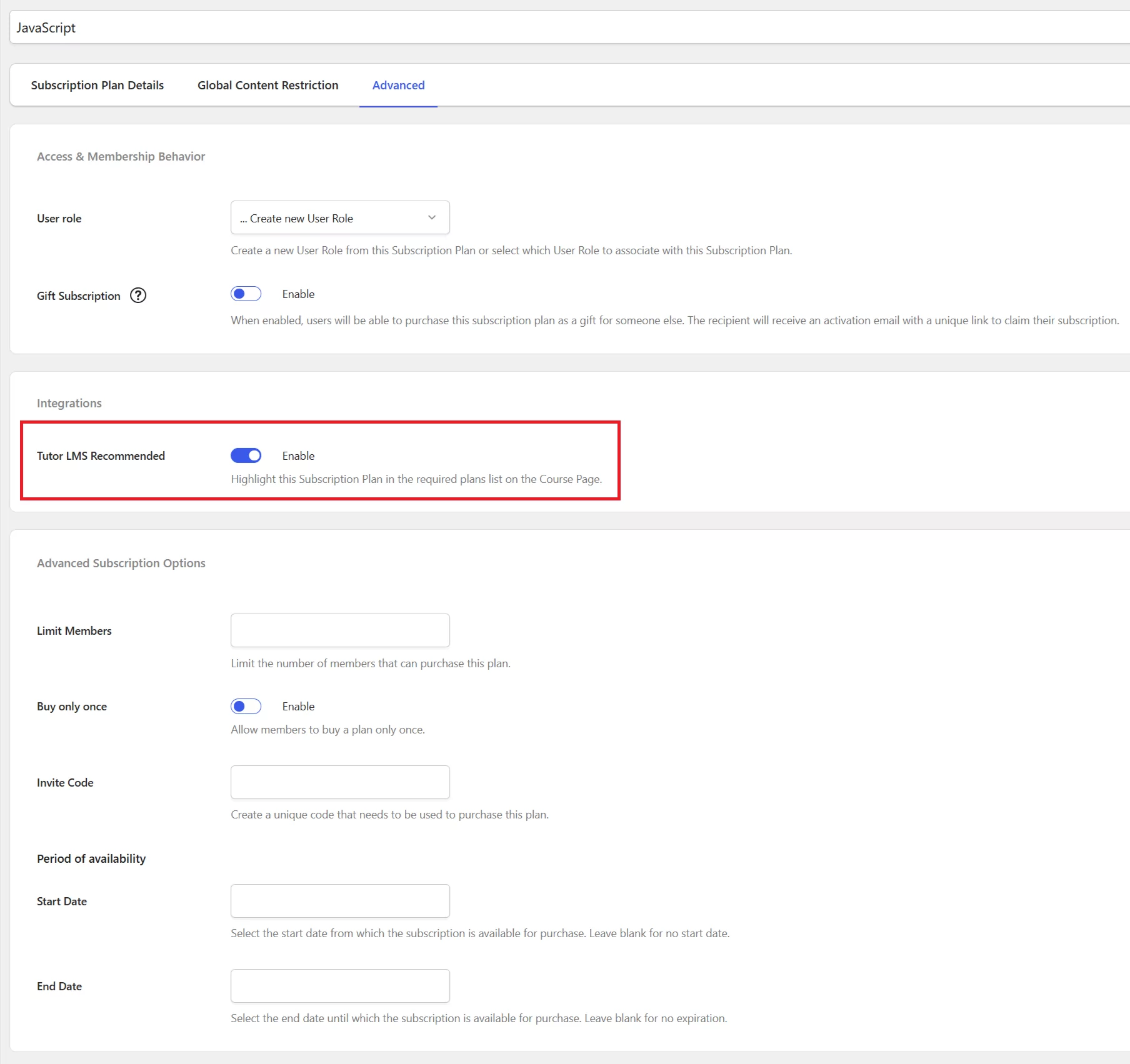This screenshot has height=1064, width=1130.
Task: Select the Advanced tab
Action: click(x=398, y=85)
